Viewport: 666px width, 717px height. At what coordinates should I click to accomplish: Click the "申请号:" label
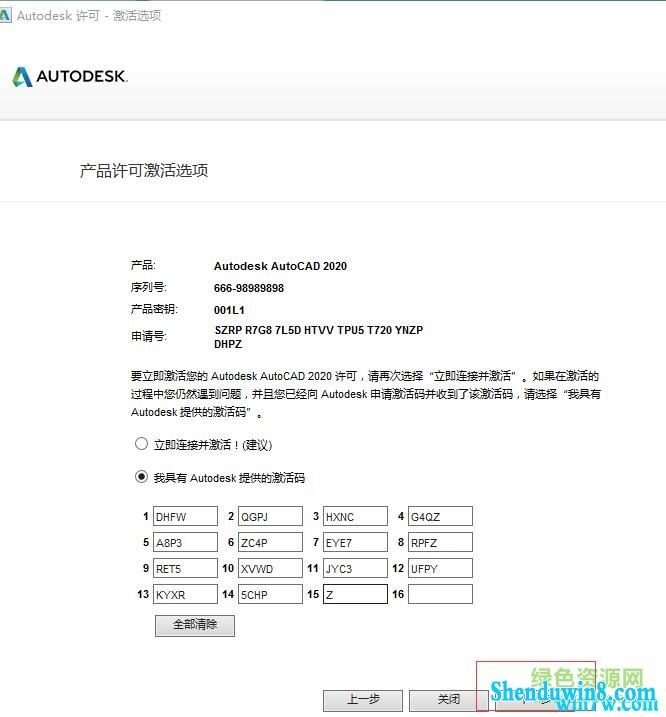coord(149,337)
